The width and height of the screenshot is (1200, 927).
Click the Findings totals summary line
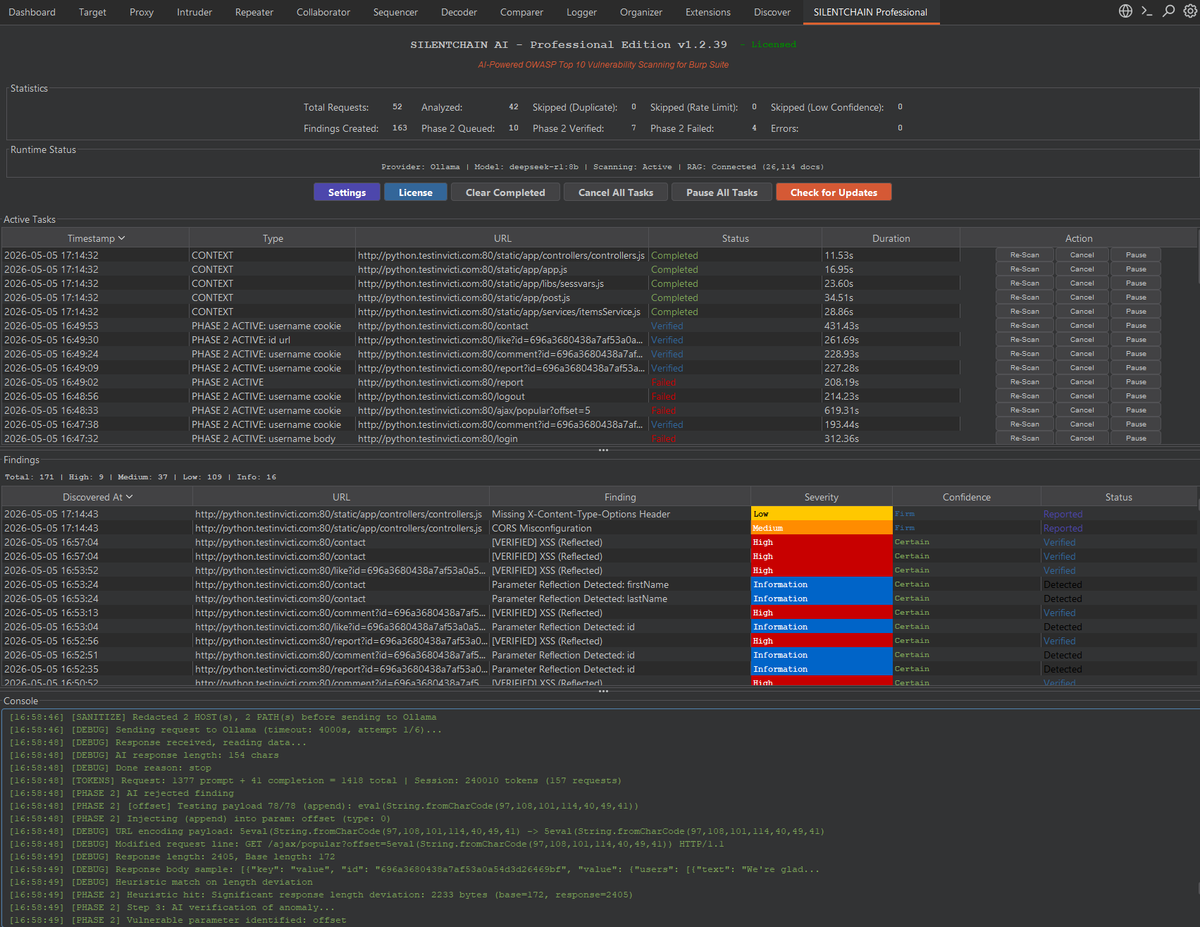[x=140, y=477]
